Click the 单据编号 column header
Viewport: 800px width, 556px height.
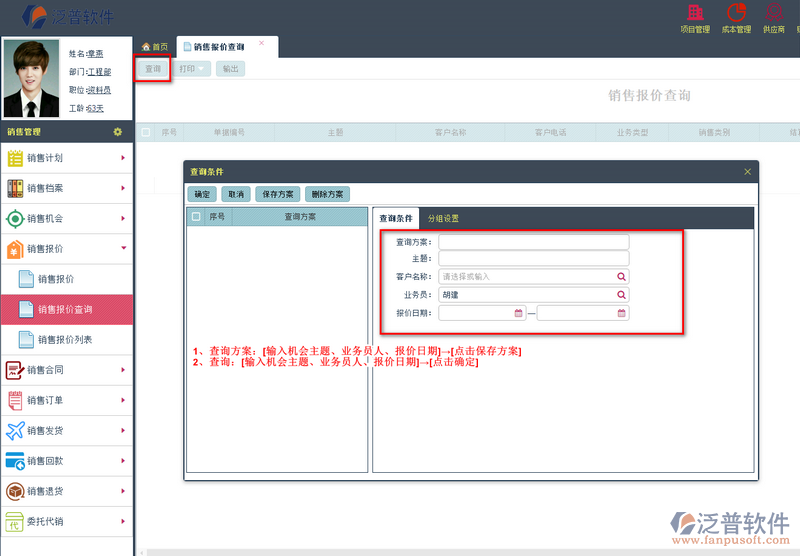[229, 133]
